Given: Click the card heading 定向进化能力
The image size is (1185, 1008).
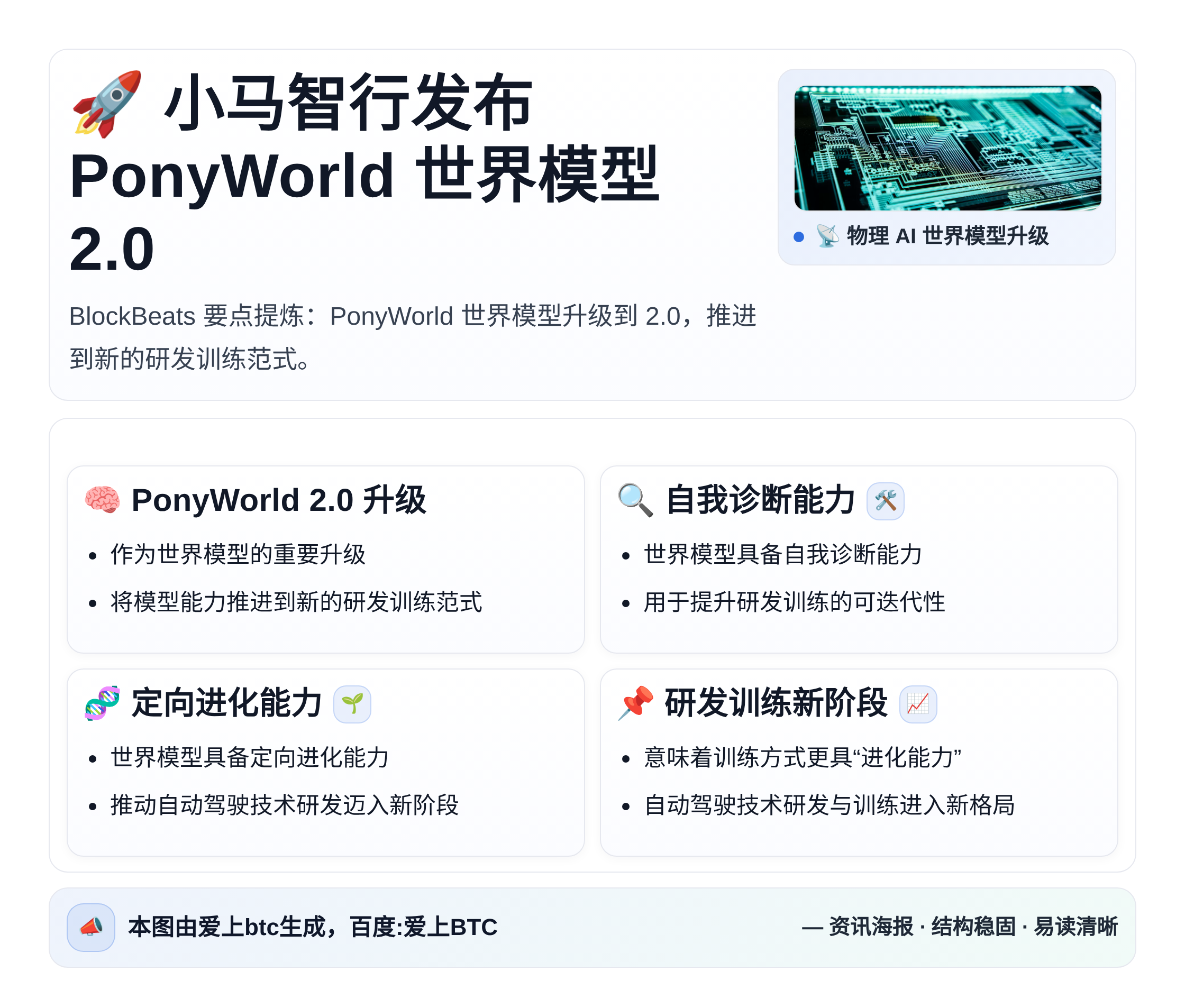Looking at the screenshot, I should point(226,703).
